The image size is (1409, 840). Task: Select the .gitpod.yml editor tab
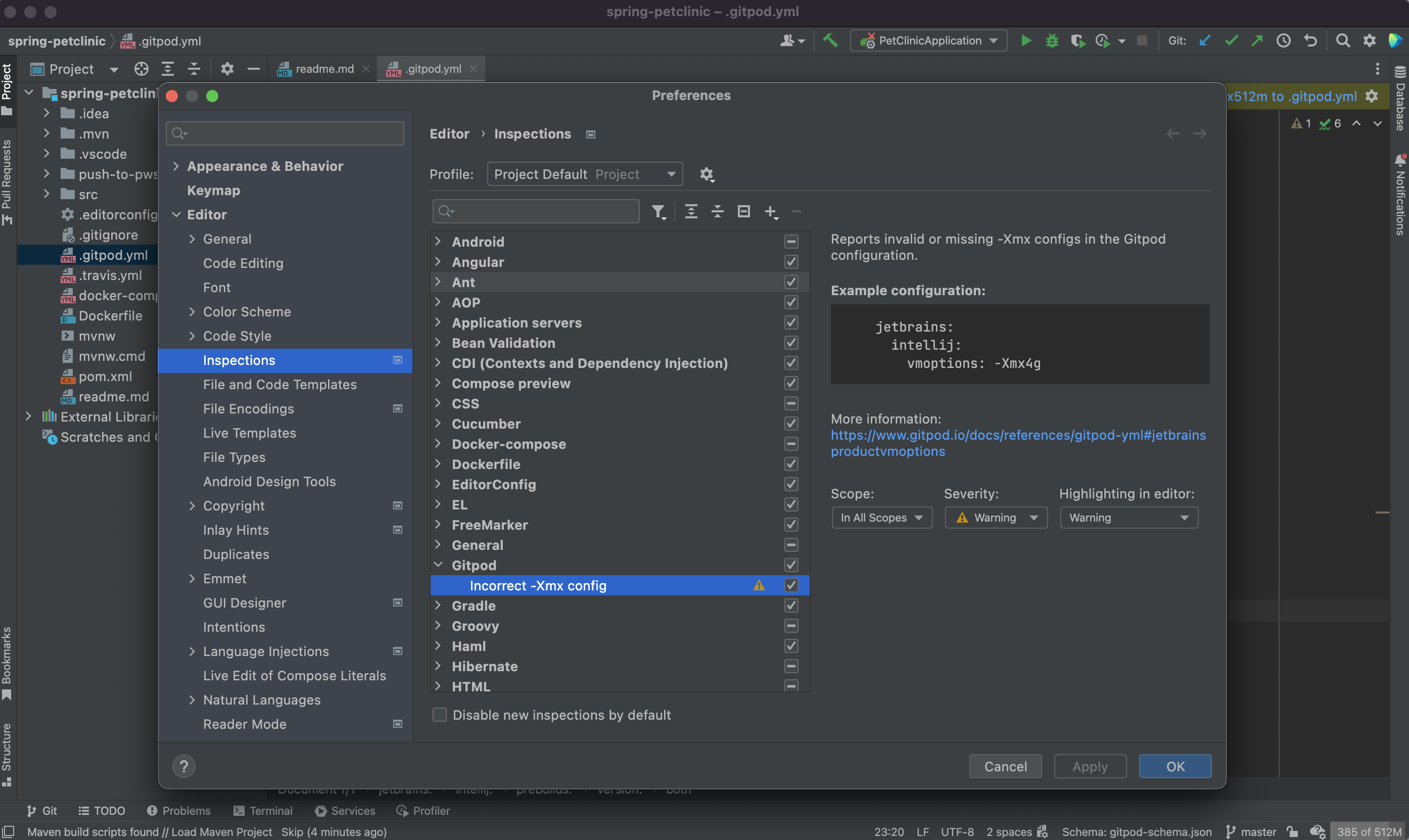coord(432,69)
